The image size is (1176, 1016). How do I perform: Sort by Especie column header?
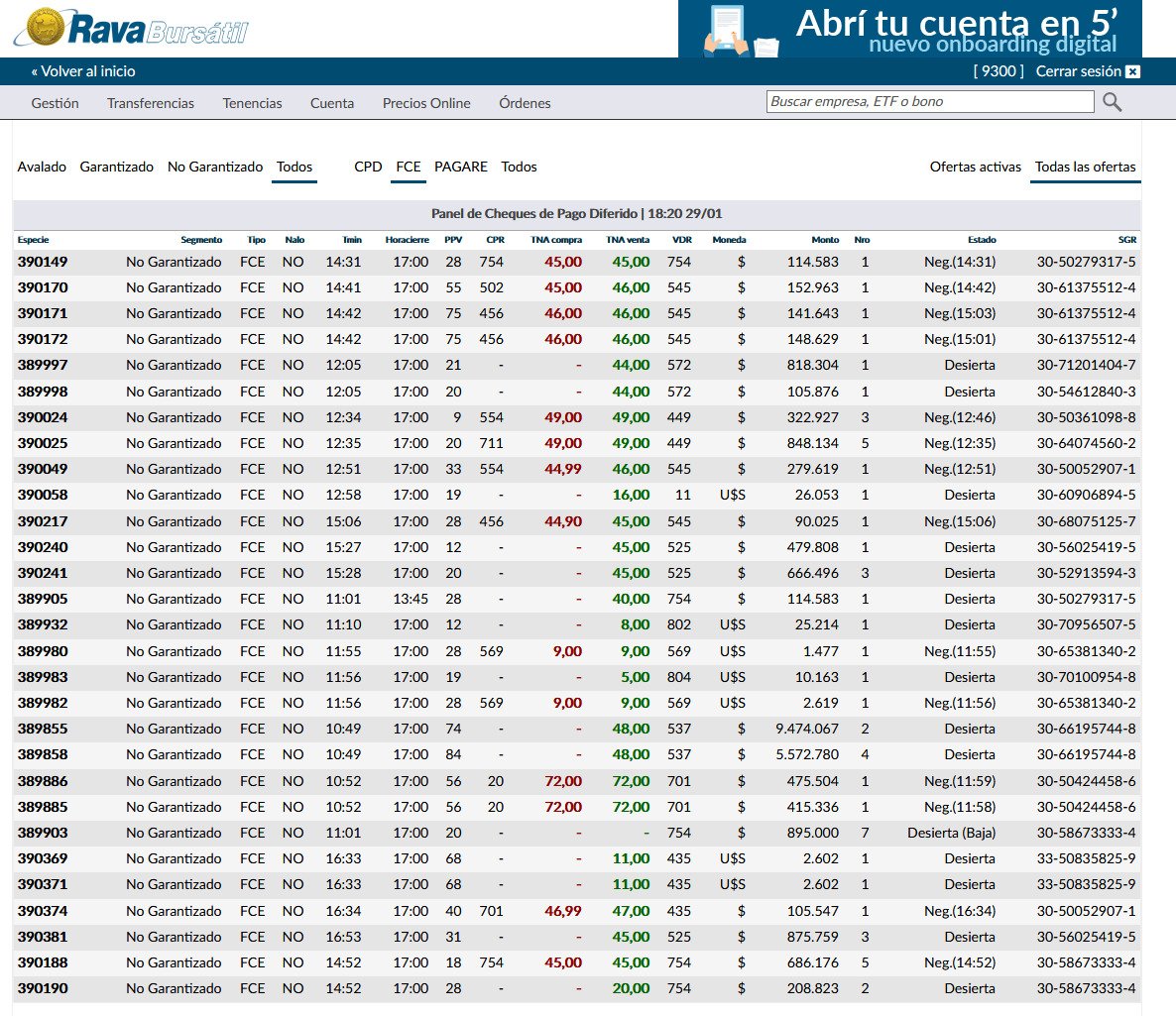[x=33, y=240]
